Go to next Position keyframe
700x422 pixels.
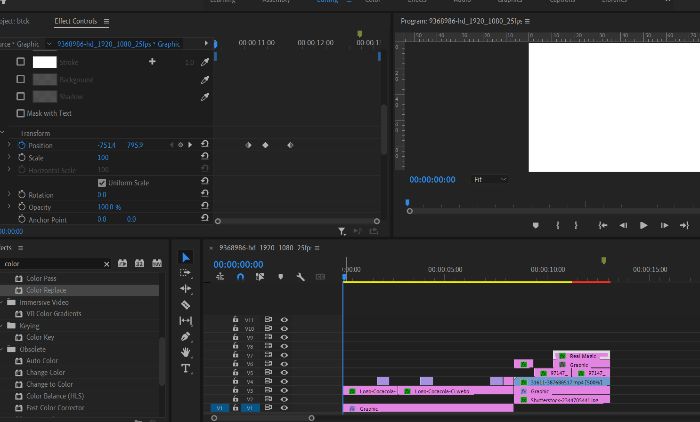(x=190, y=145)
